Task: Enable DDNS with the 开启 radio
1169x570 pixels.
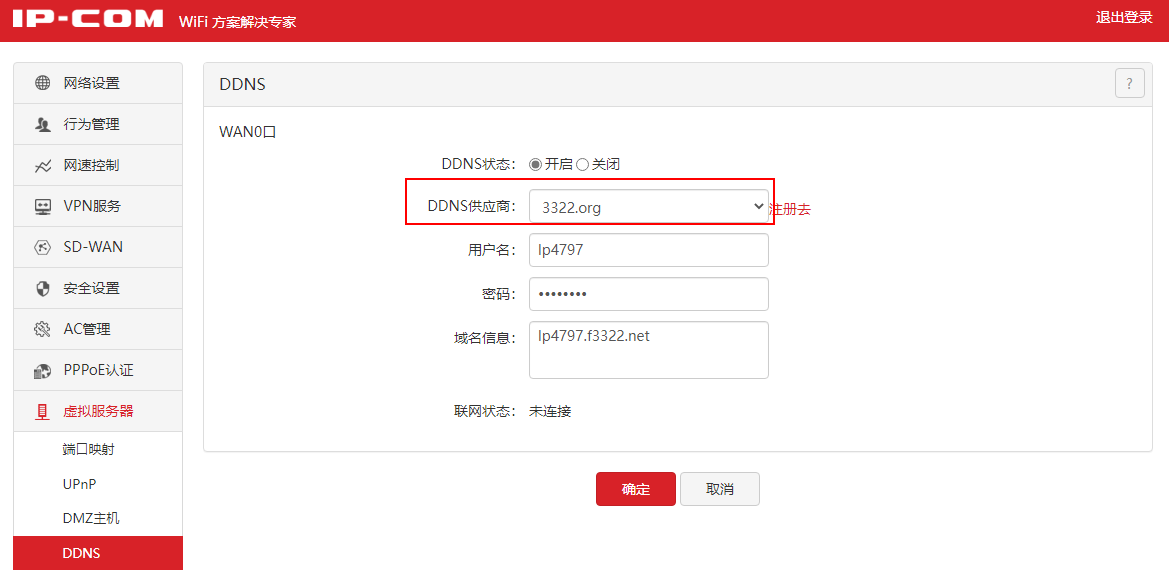Action: click(535, 165)
